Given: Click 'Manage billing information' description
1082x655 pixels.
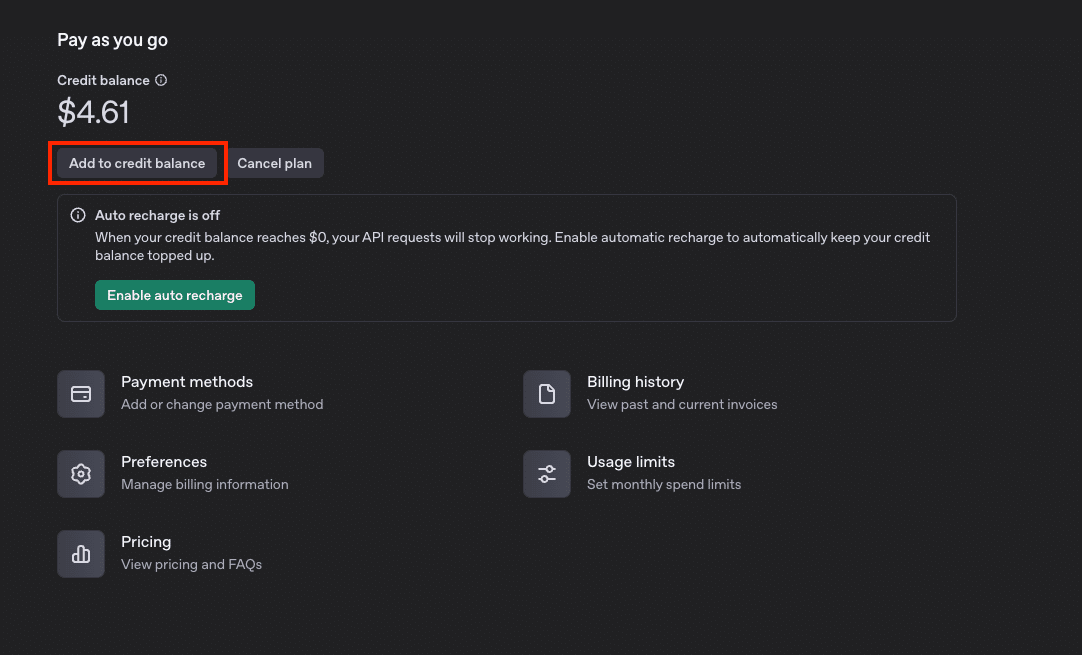Looking at the screenshot, I should 205,485.
